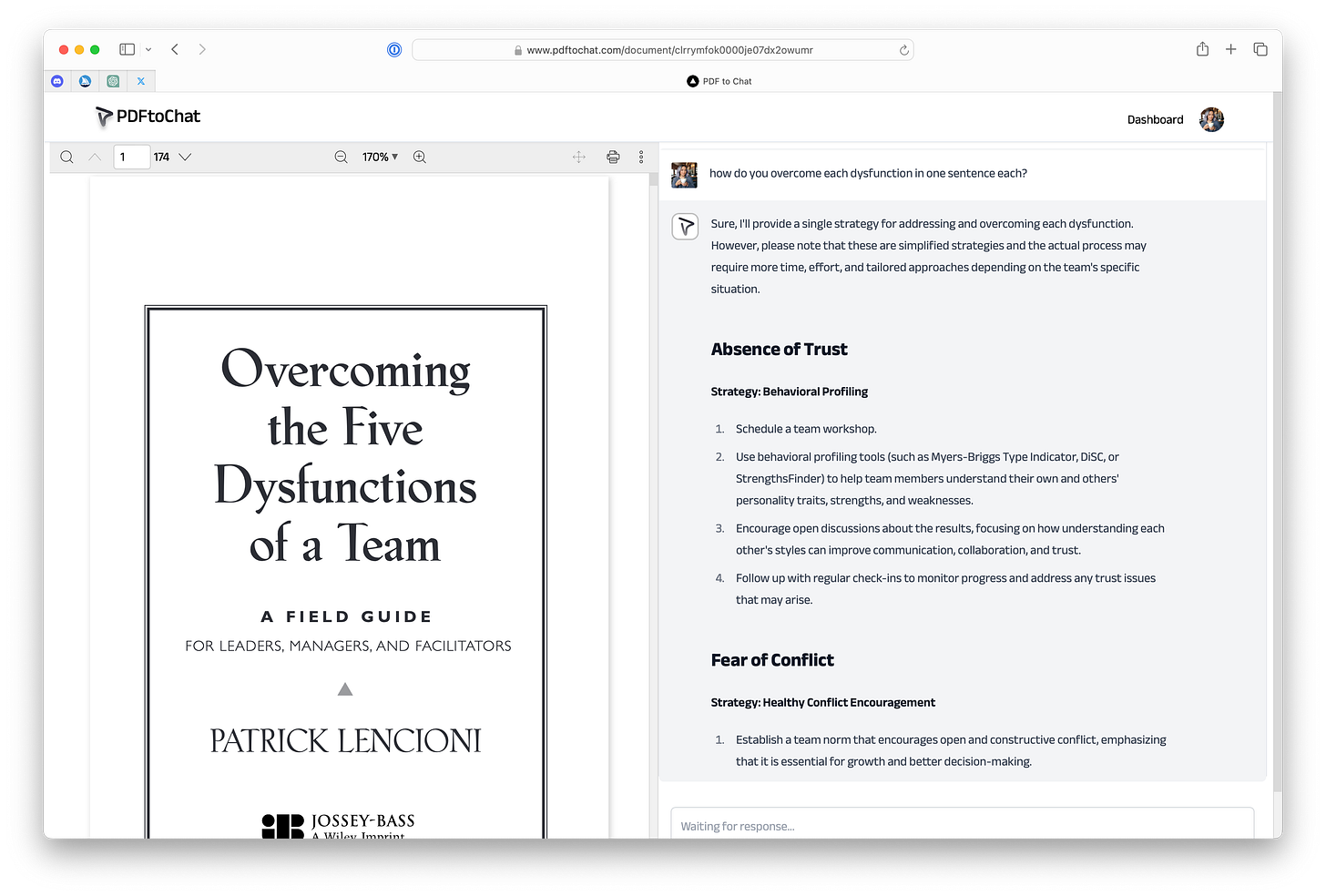This screenshot has width=1326, height=896.
Task: Select the PDFtoChat bot response icon
Action: click(x=685, y=226)
